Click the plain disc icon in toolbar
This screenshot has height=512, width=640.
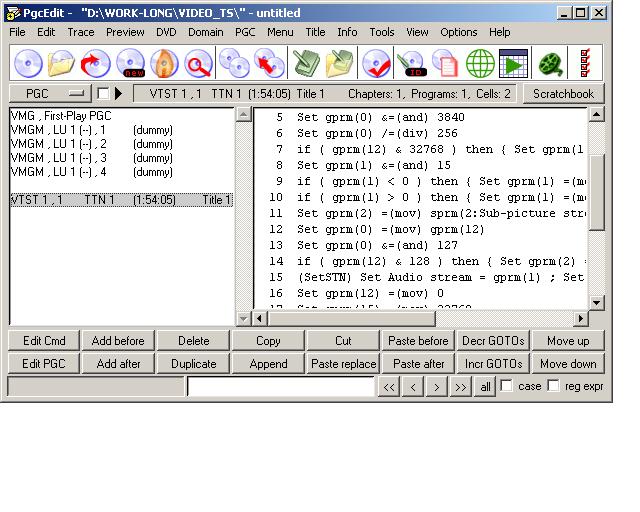point(28,63)
